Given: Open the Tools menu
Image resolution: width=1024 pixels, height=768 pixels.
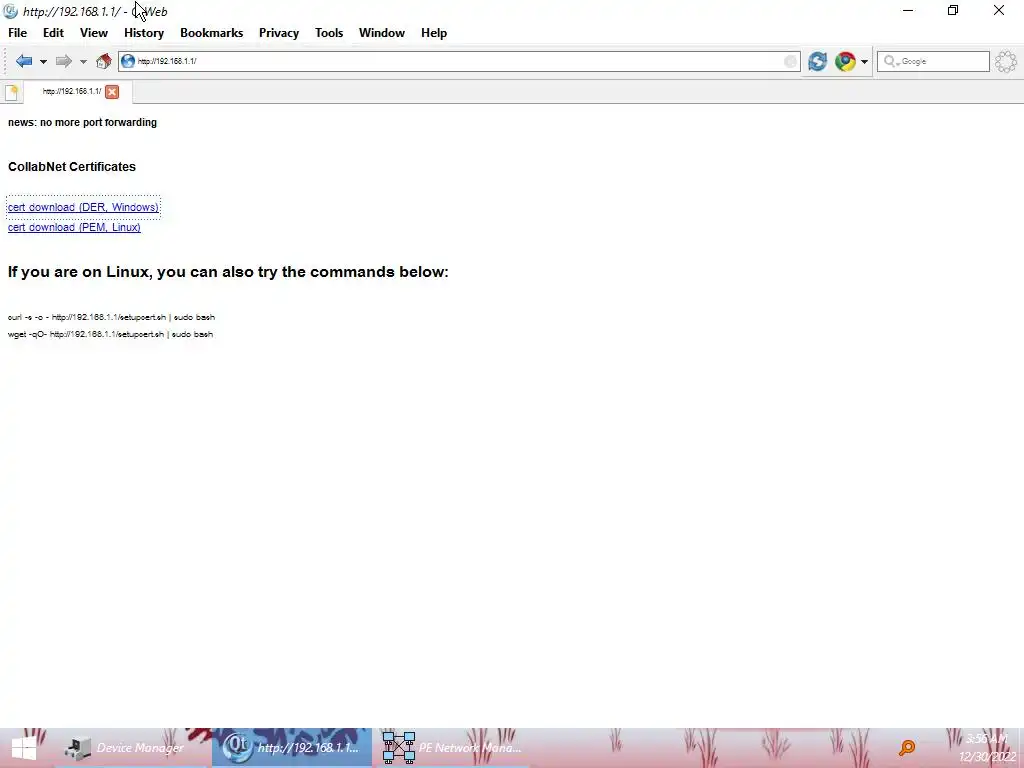Looking at the screenshot, I should pos(329,33).
